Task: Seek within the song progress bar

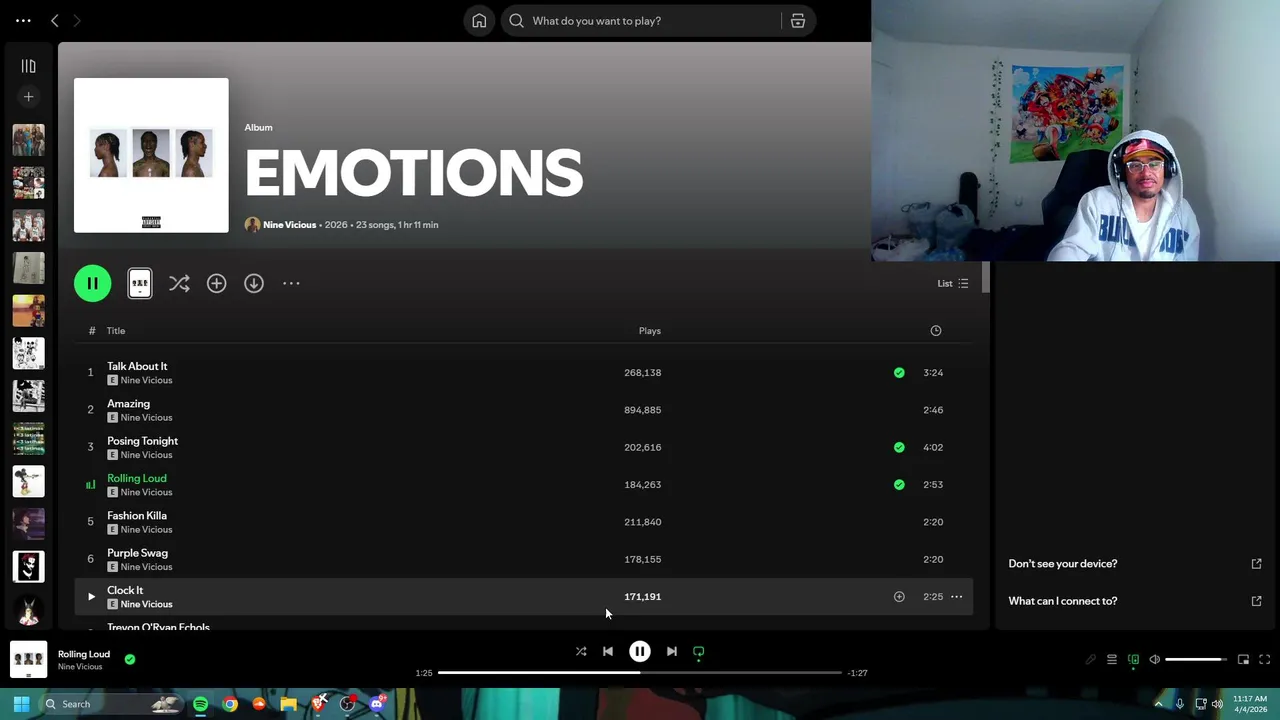Action: coord(640,673)
